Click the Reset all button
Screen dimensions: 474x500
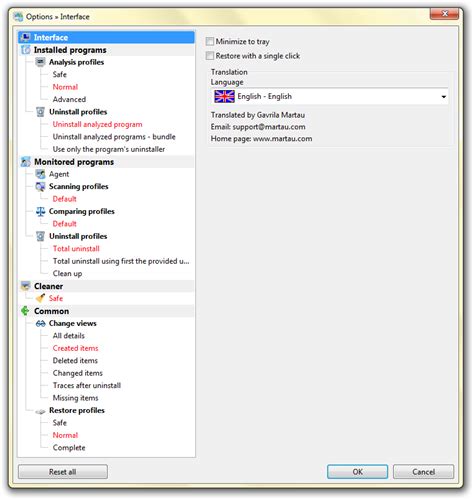coord(63,472)
